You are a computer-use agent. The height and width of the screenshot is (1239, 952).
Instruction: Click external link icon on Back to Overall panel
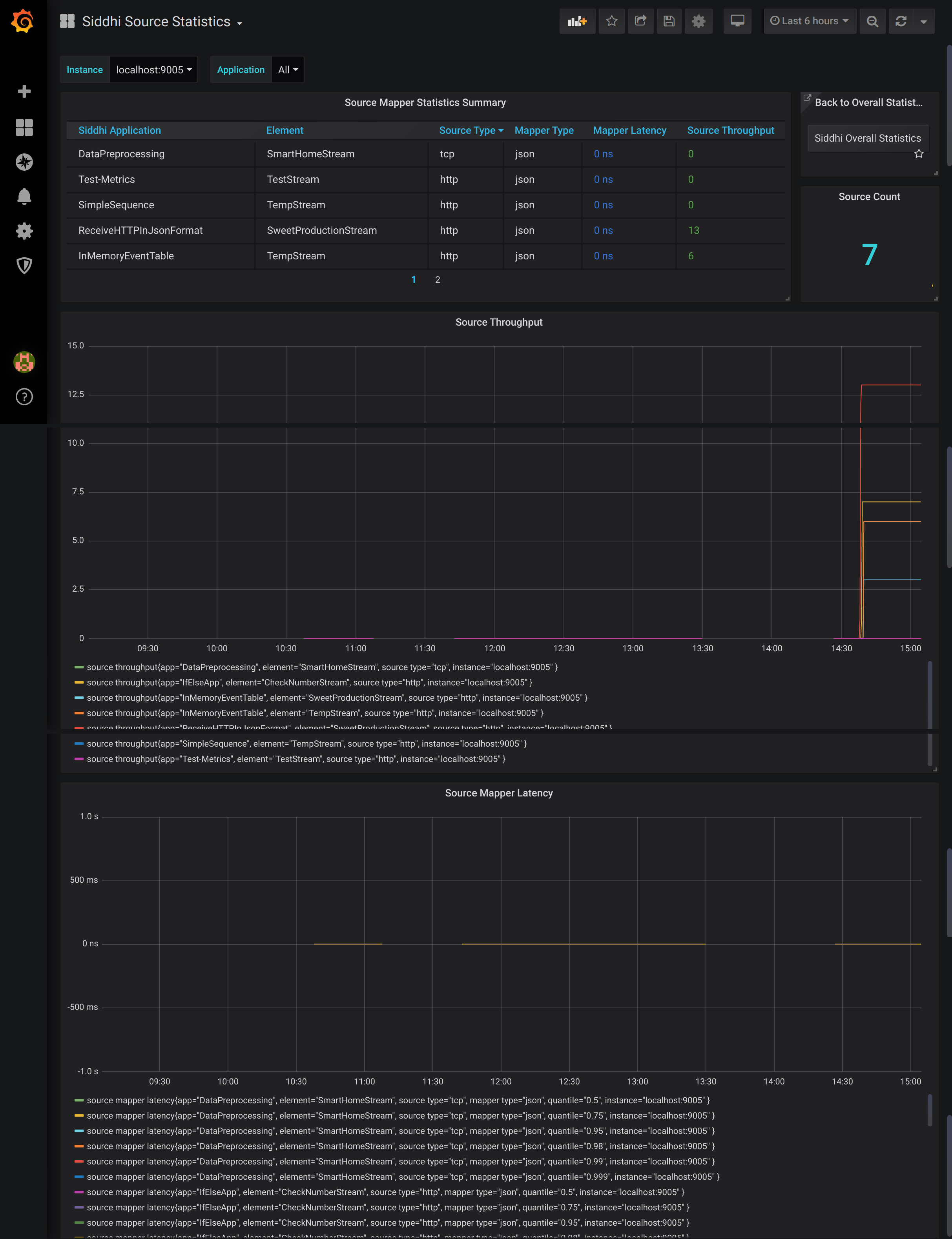[808, 97]
